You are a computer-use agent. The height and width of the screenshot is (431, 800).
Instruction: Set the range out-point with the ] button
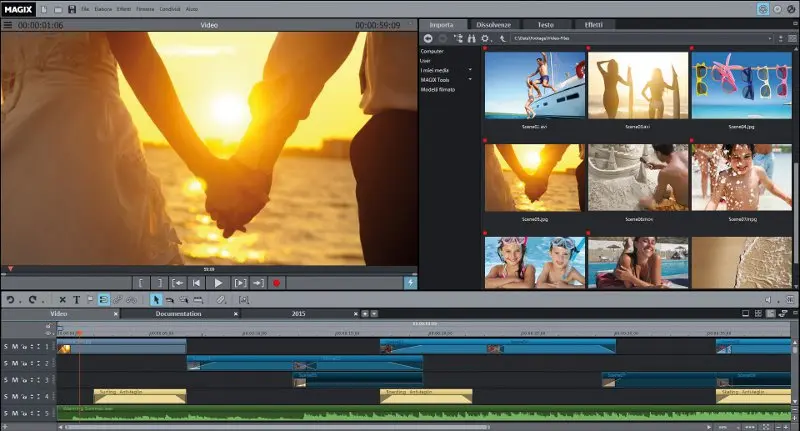(x=159, y=283)
